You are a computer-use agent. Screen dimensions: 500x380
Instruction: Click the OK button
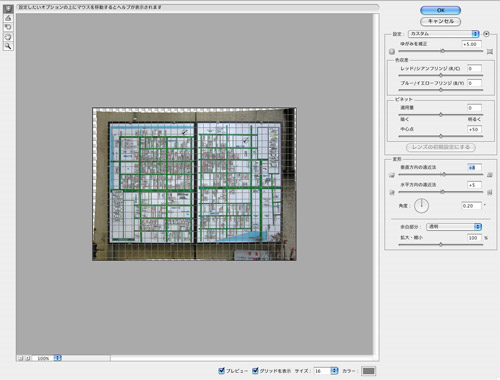coord(440,10)
